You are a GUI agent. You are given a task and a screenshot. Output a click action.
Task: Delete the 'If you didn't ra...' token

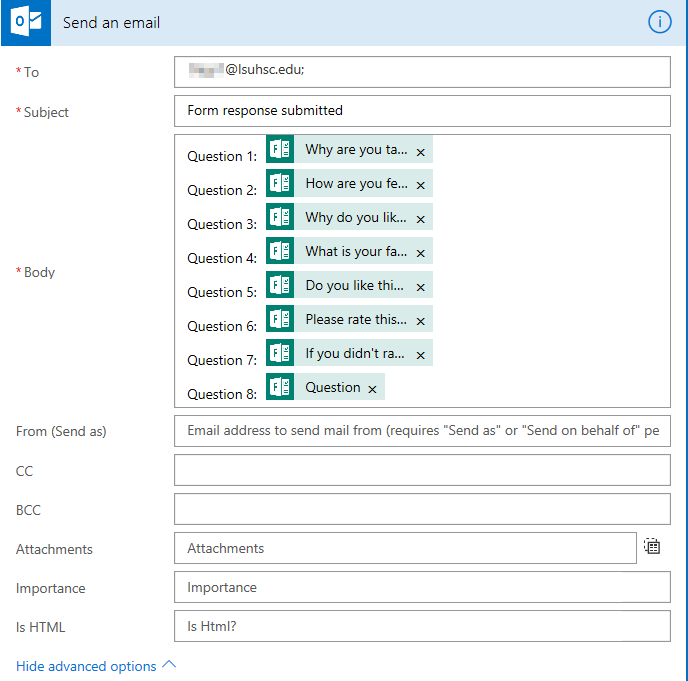[421, 356]
